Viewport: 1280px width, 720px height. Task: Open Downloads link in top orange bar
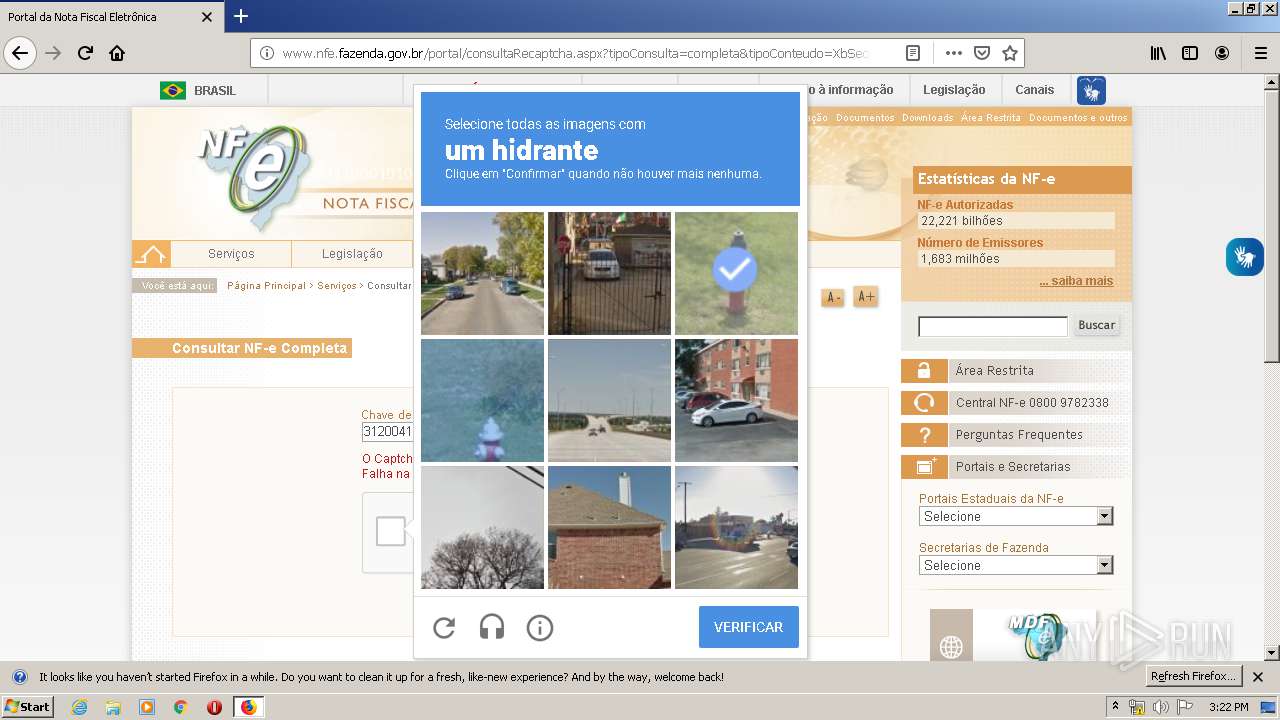927,118
